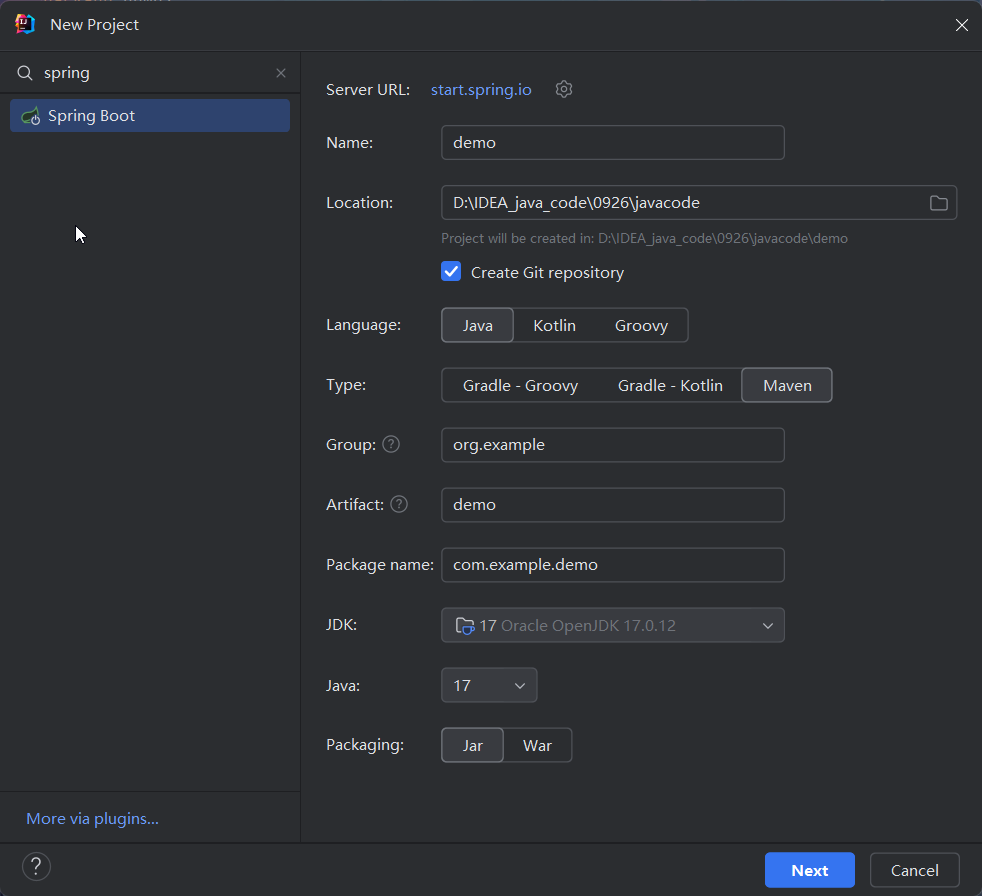
Task: Click 'Project will be created in' hint text
Action: point(644,239)
